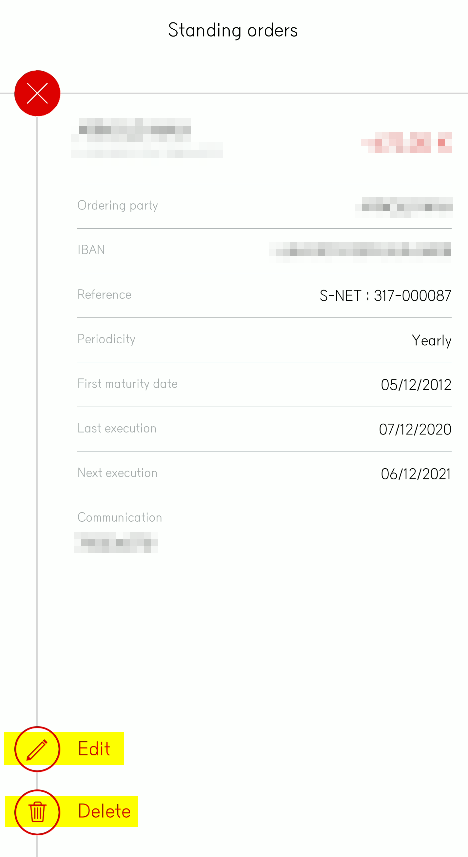Image resolution: width=468 pixels, height=857 pixels.
Task: Click the Ordering party label
Action: point(118,206)
